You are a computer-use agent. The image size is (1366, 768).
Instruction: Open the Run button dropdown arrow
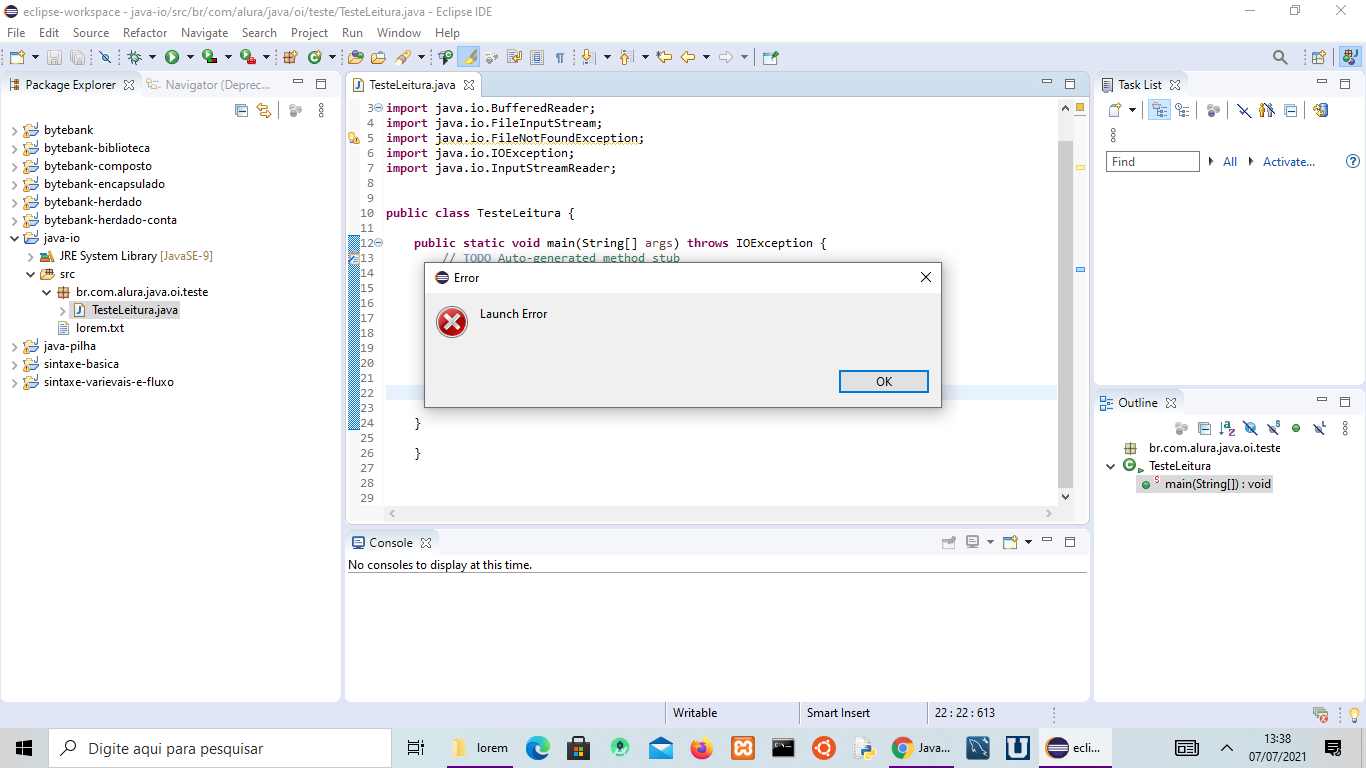189,58
